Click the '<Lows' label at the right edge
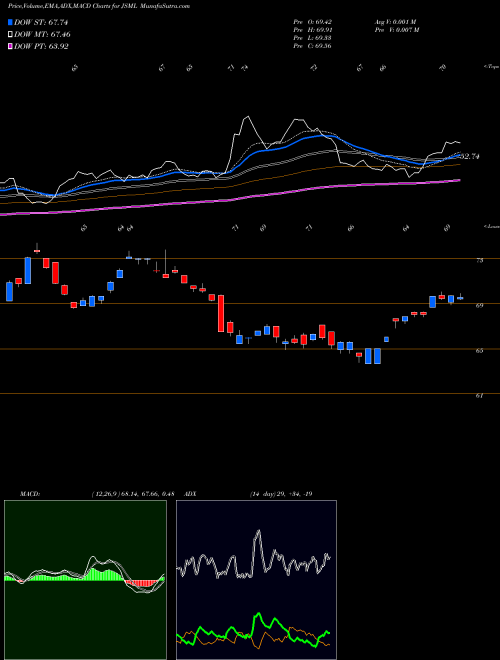Viewport: 500px width, 660px height. pos(492,226)
